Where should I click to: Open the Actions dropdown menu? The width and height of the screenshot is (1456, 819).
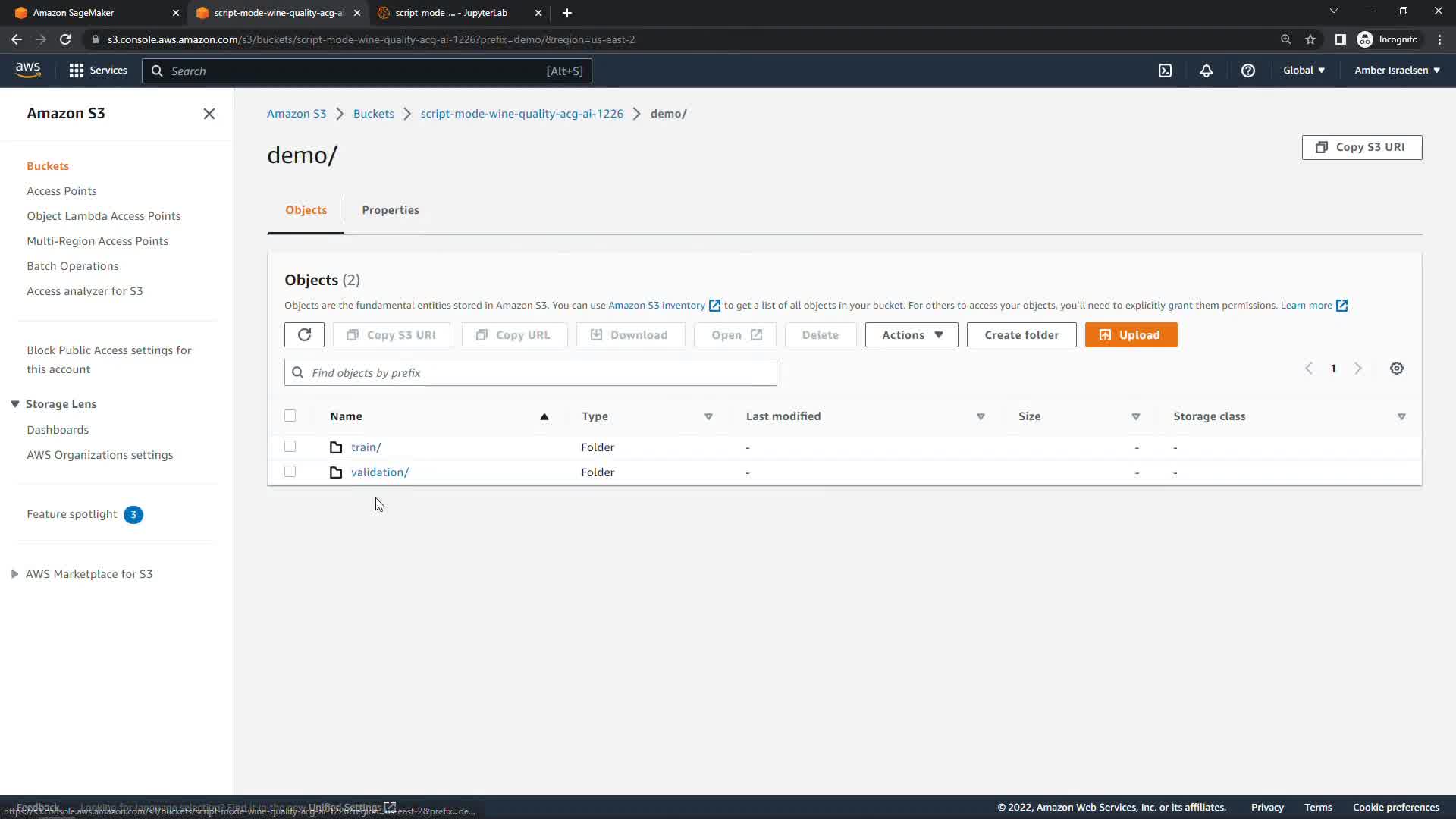(x=911, y=334)
